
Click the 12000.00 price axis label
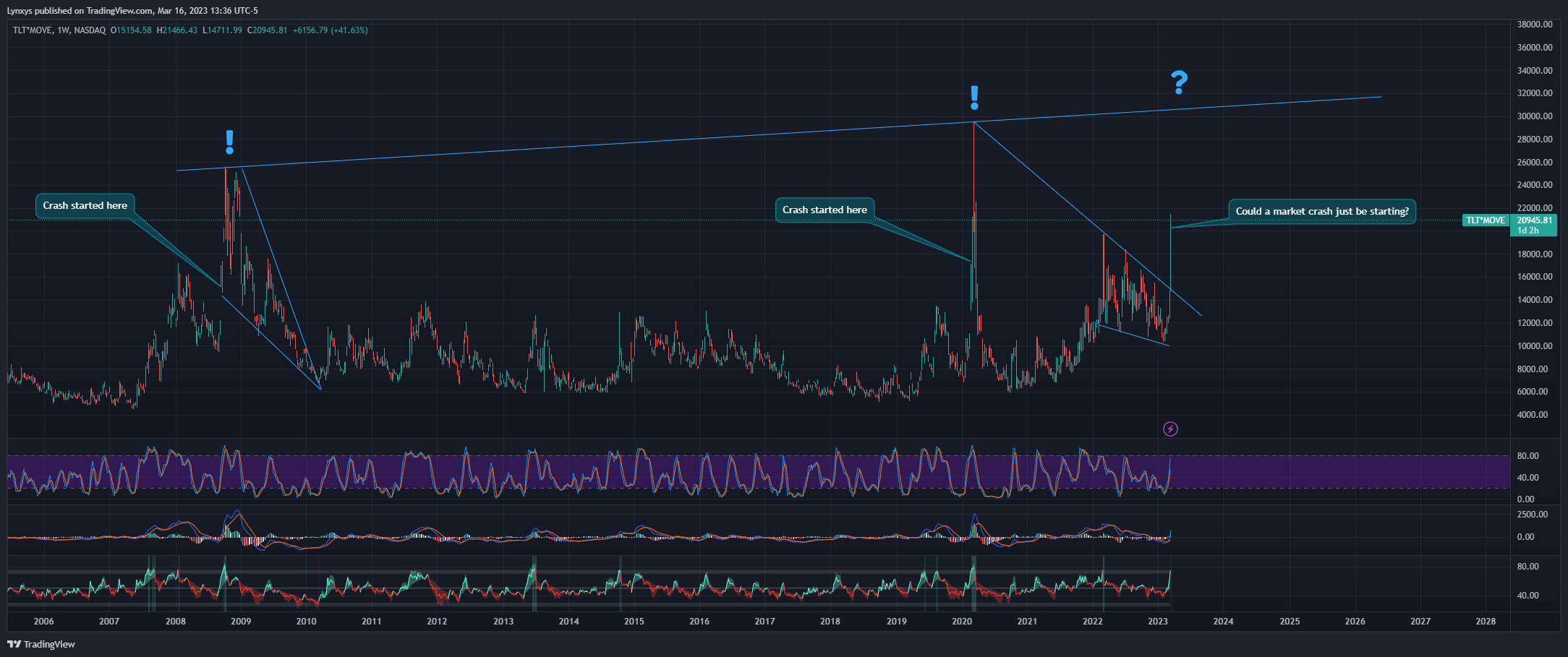coord(1535,323)
